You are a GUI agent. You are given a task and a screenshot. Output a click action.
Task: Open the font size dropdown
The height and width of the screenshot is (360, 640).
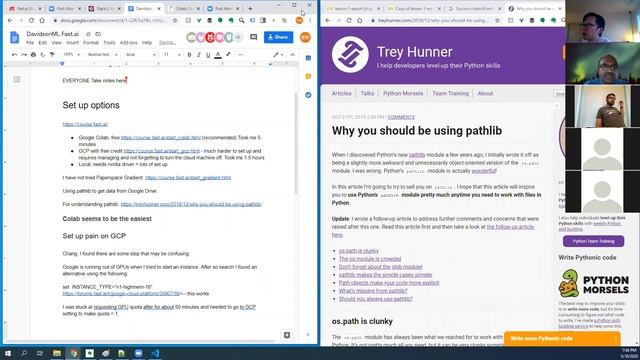[x=171, y=55]
